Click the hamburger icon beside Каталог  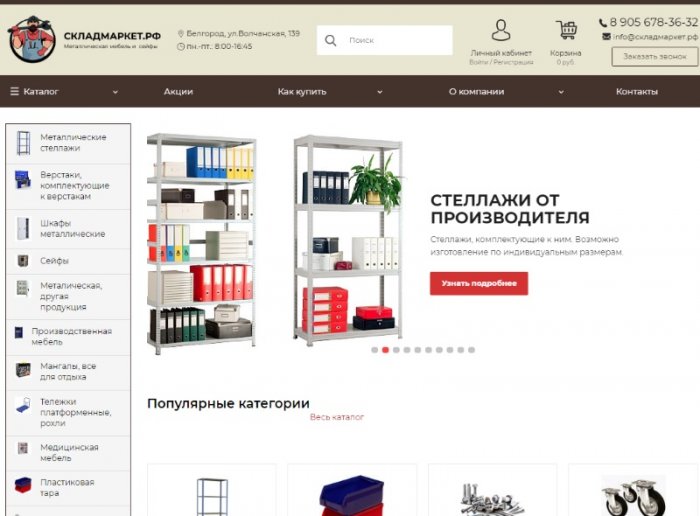point(15,92)
